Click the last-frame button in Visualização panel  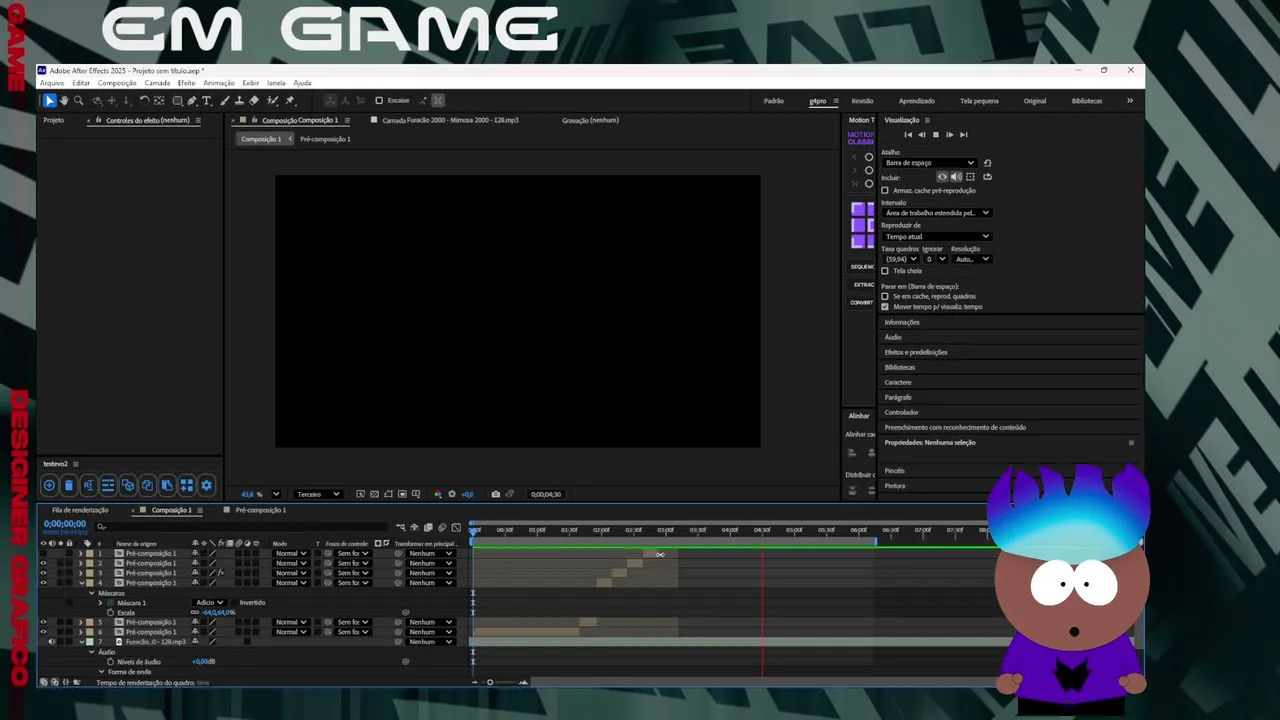point(963,134)
